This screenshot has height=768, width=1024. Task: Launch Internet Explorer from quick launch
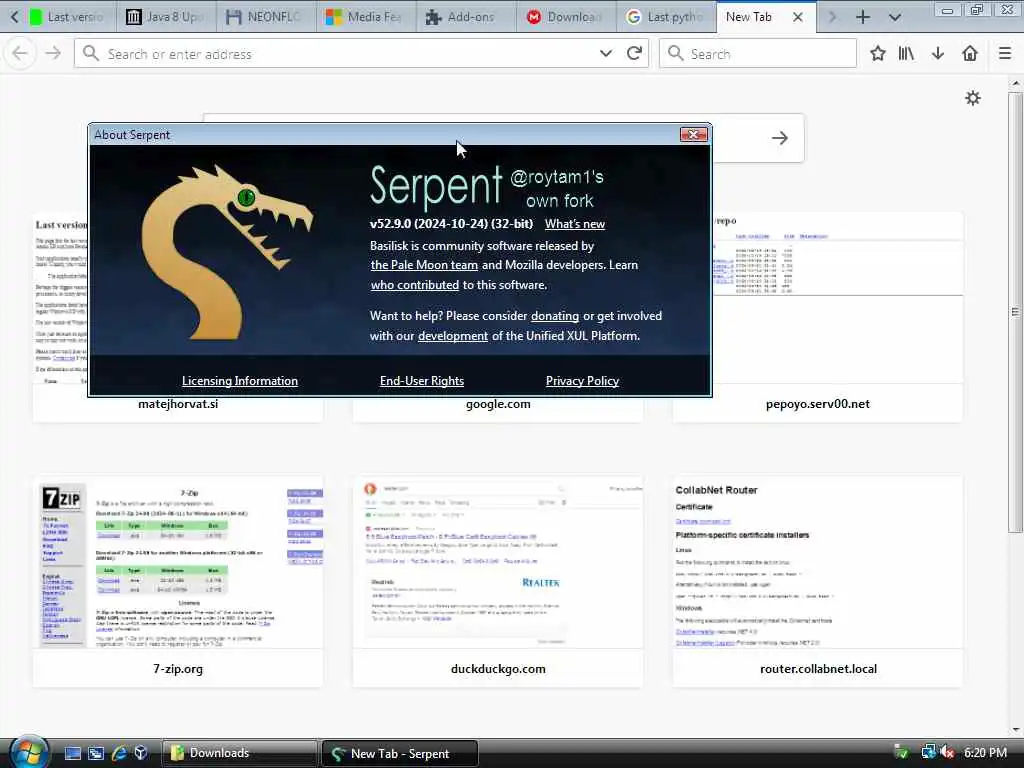[x=119, y=753]
